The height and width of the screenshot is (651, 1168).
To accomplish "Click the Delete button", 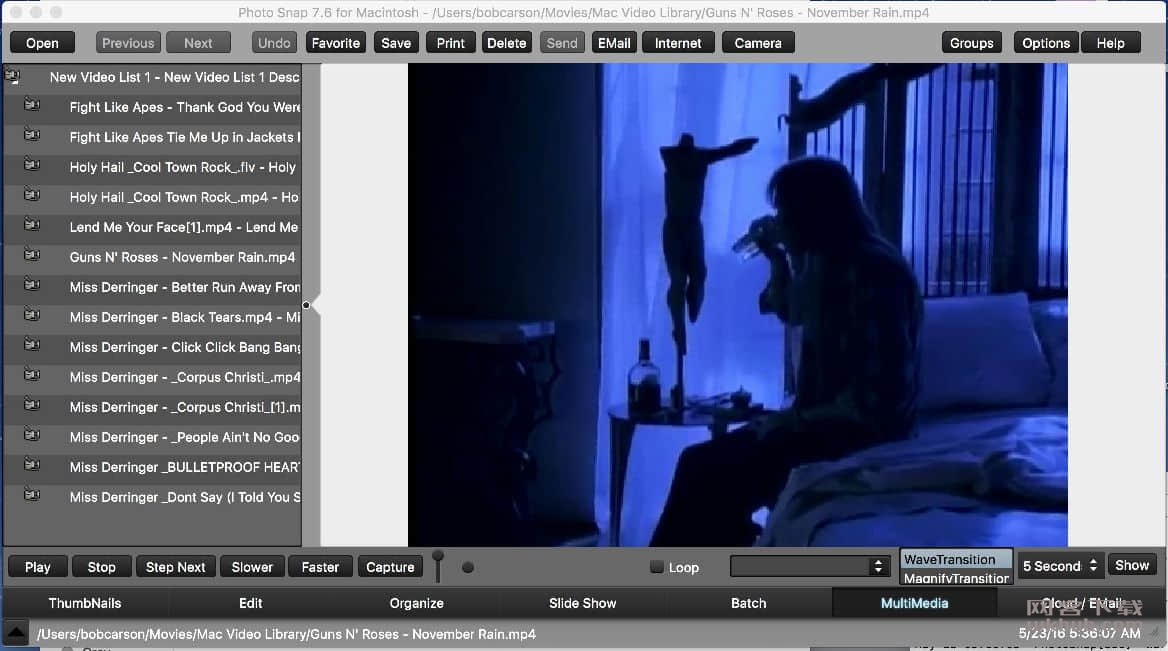I will pos(507,43).
